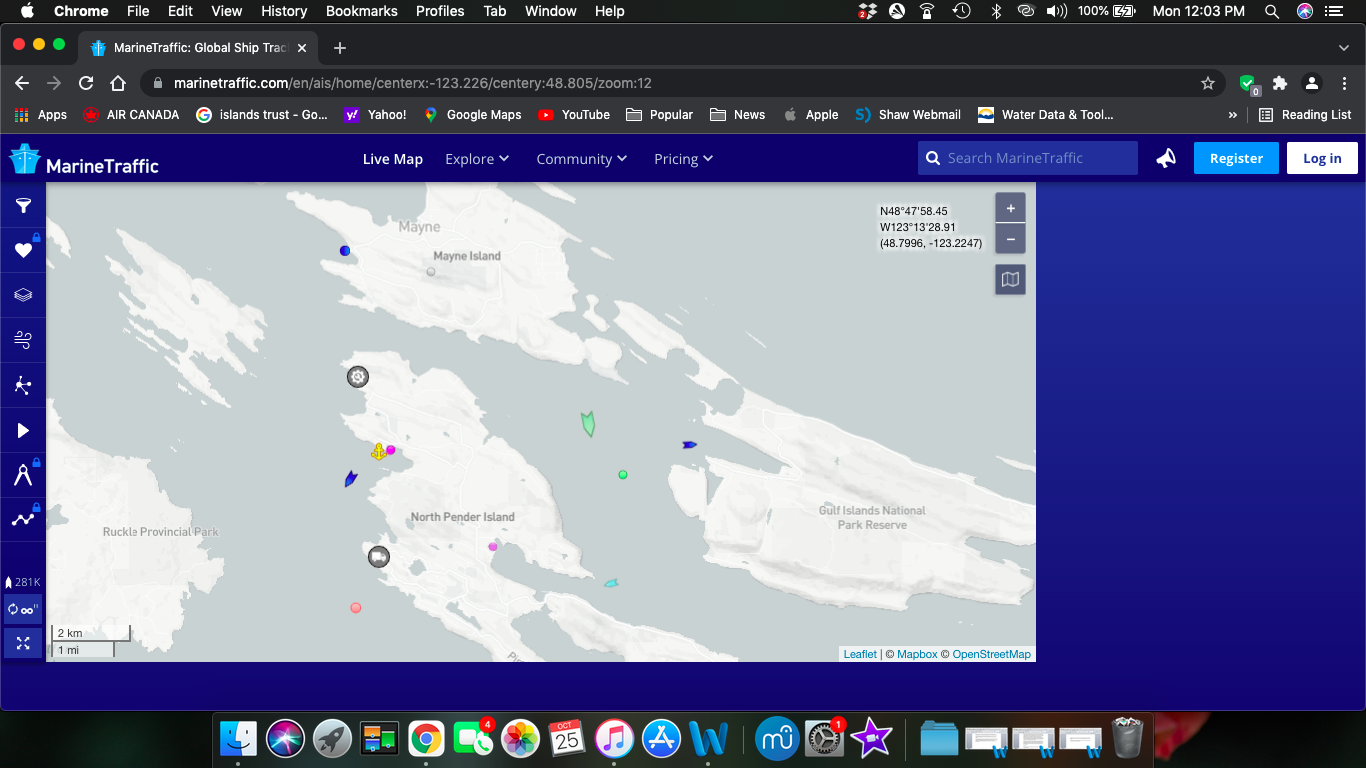
Task: Open Photos app in the dock
Action: (x=520, y=739)
